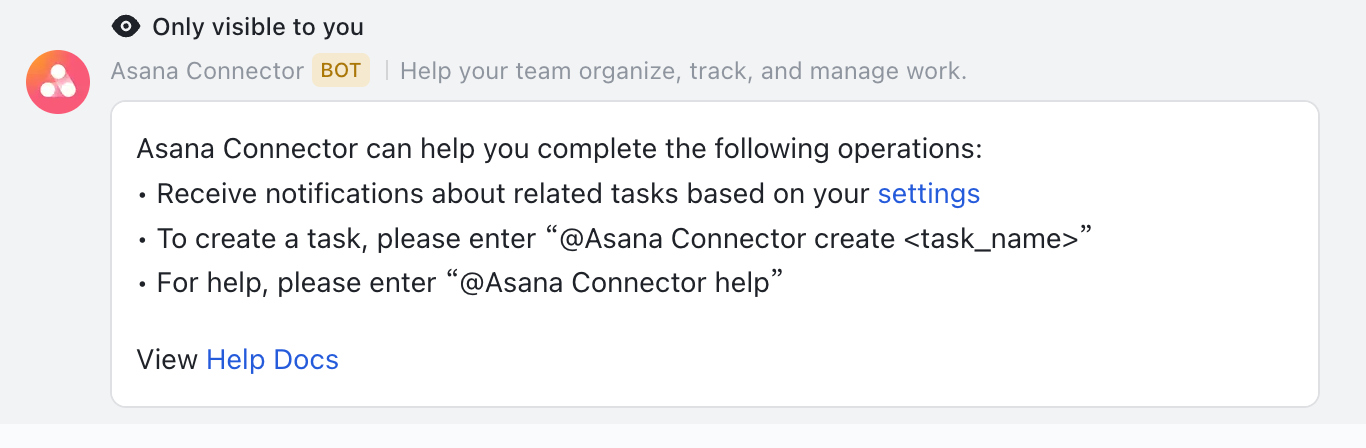Click the "can help you complete" heading line
Viewport: 1366px width, 448px height.
(560, 150)
